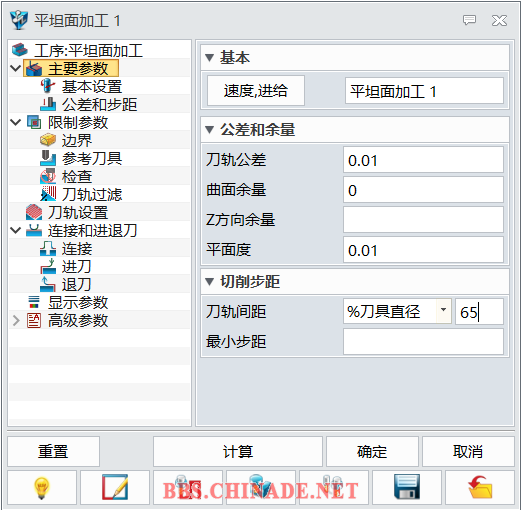Select 退刀 text in the tree

tap(77, 285)
